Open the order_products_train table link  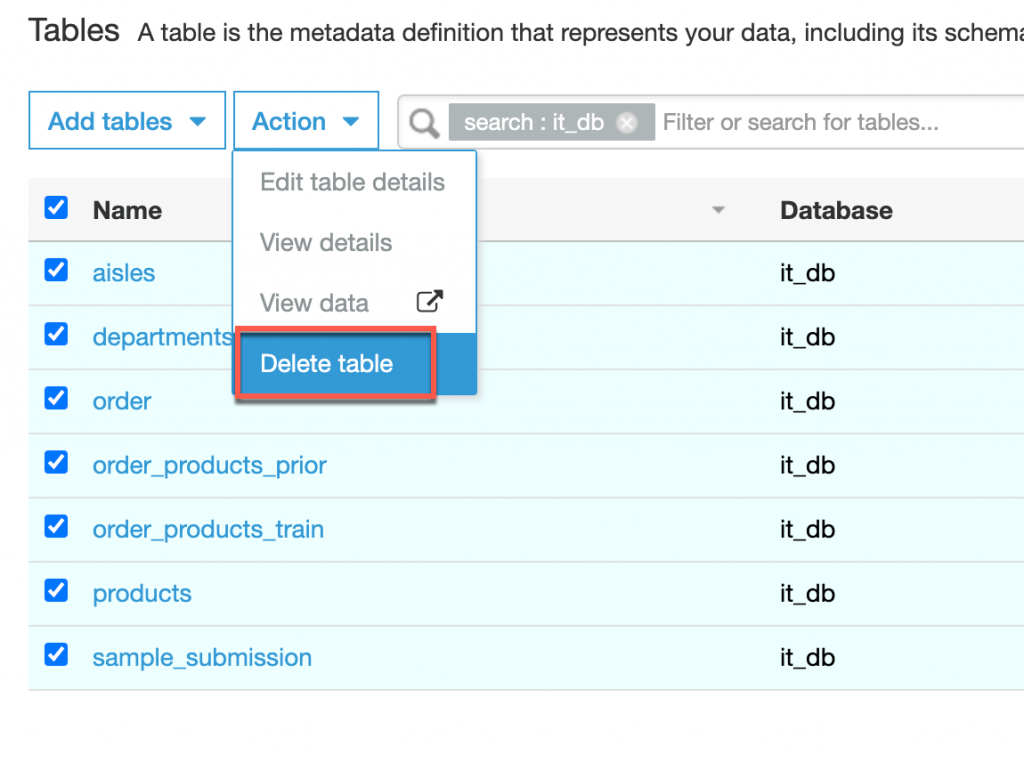(208, 529)
